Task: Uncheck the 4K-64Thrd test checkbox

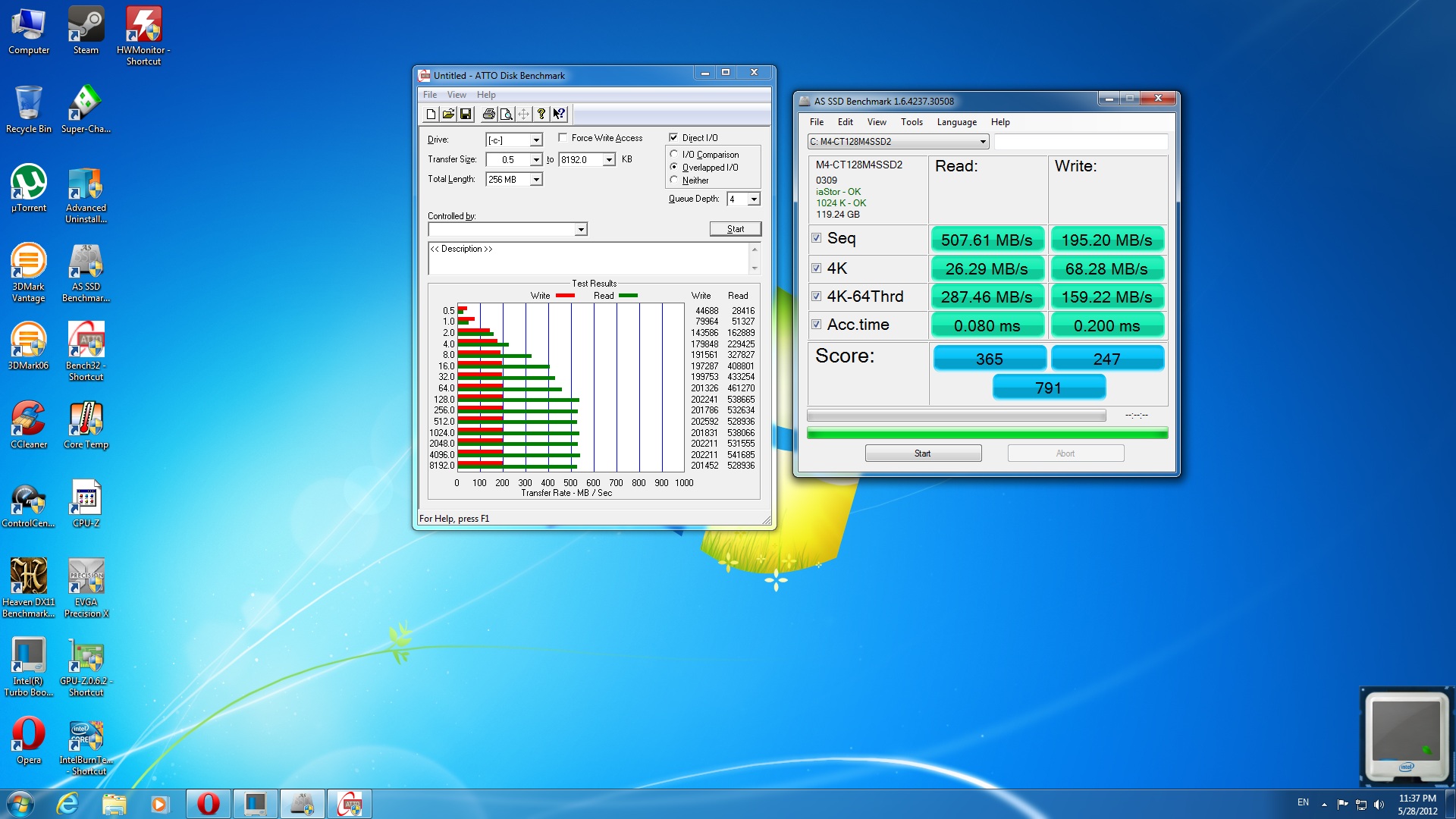Action: [x=816, y=297]
